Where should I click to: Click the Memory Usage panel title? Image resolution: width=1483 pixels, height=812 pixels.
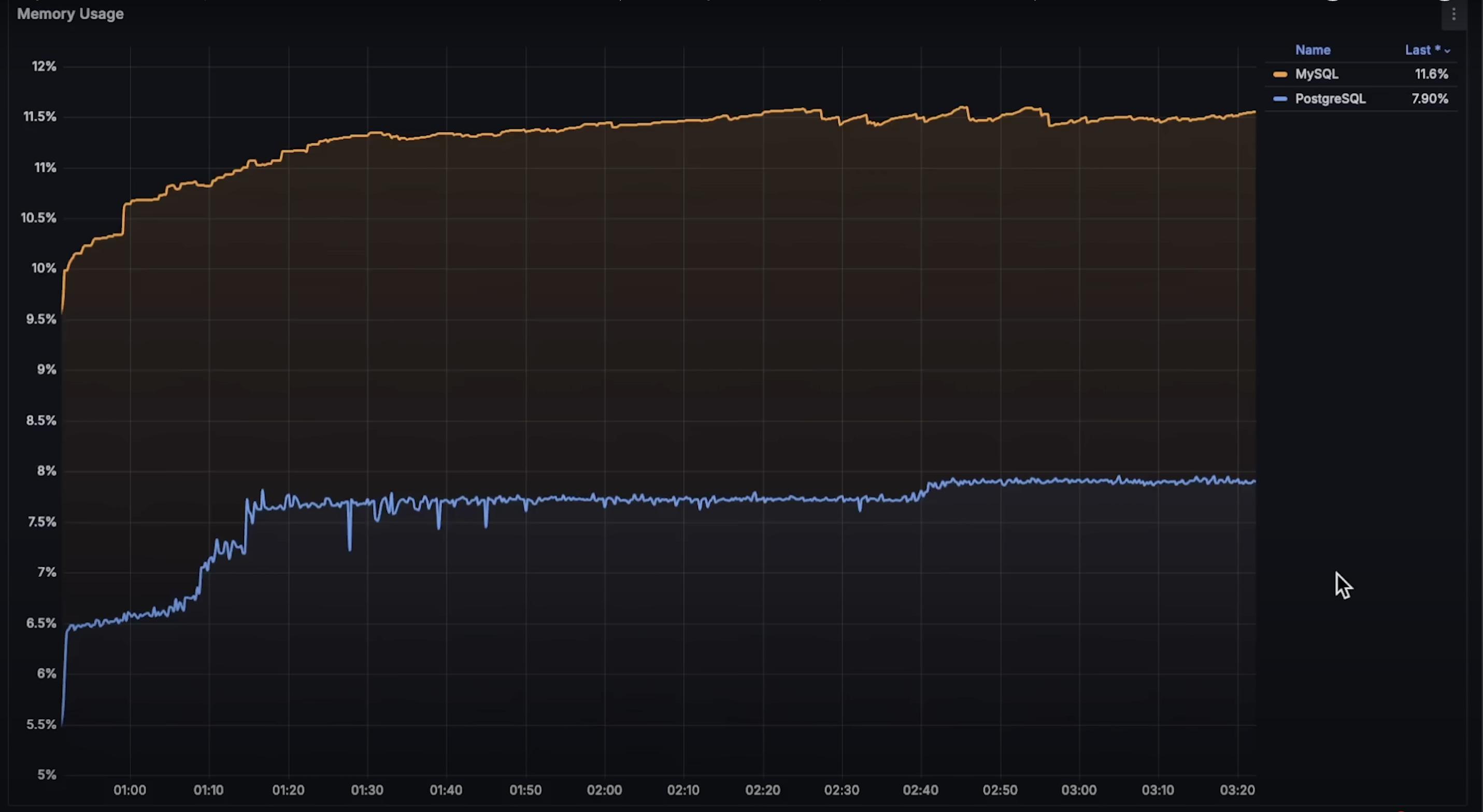coord(70,14)
